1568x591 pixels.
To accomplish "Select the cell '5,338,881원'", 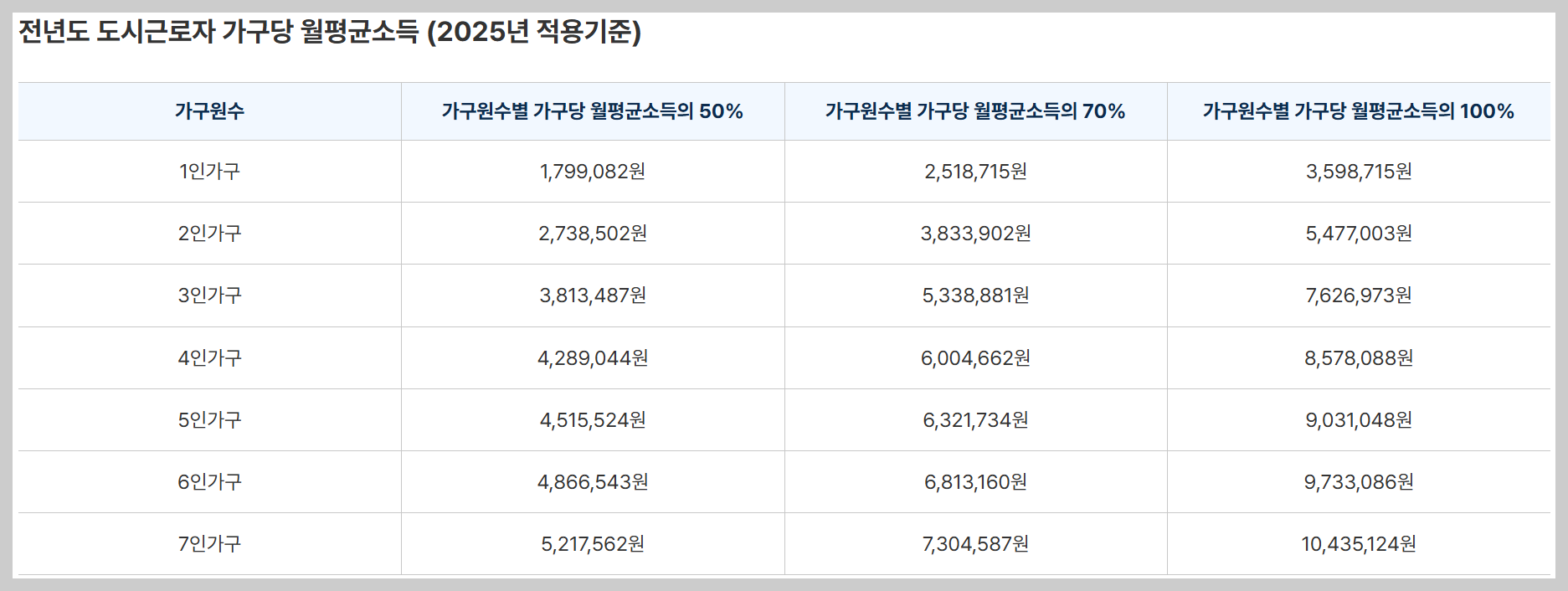I will [x=975, y=295].
